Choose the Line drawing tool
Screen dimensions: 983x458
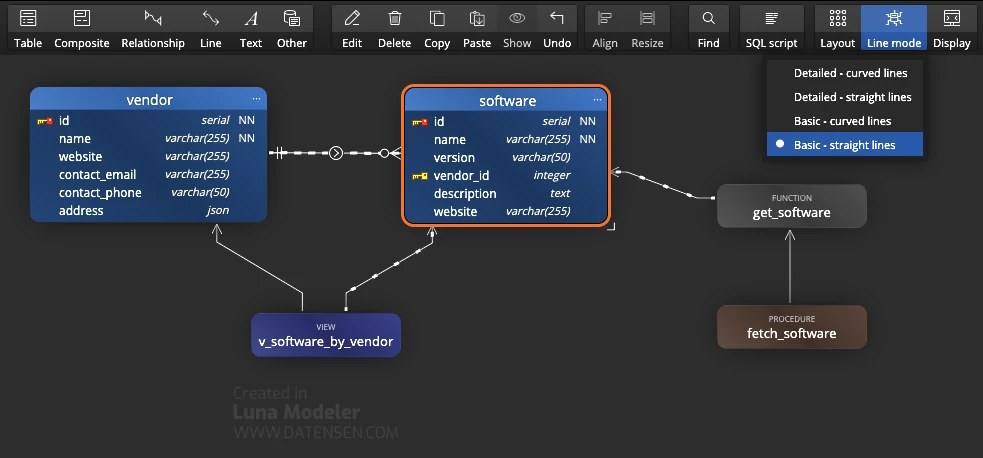[x=211, y=28]
